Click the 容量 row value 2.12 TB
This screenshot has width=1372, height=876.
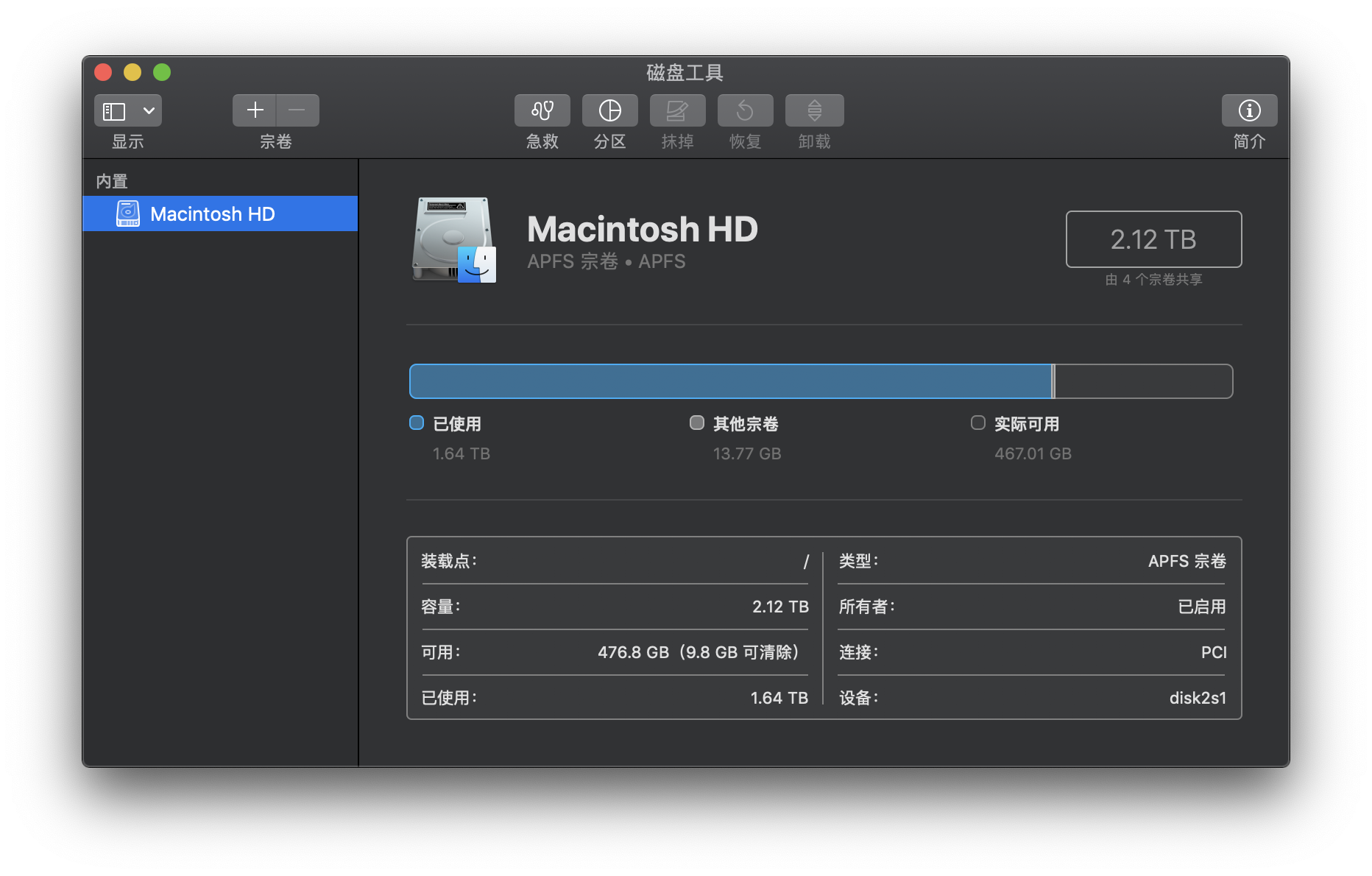click(780, 607)
